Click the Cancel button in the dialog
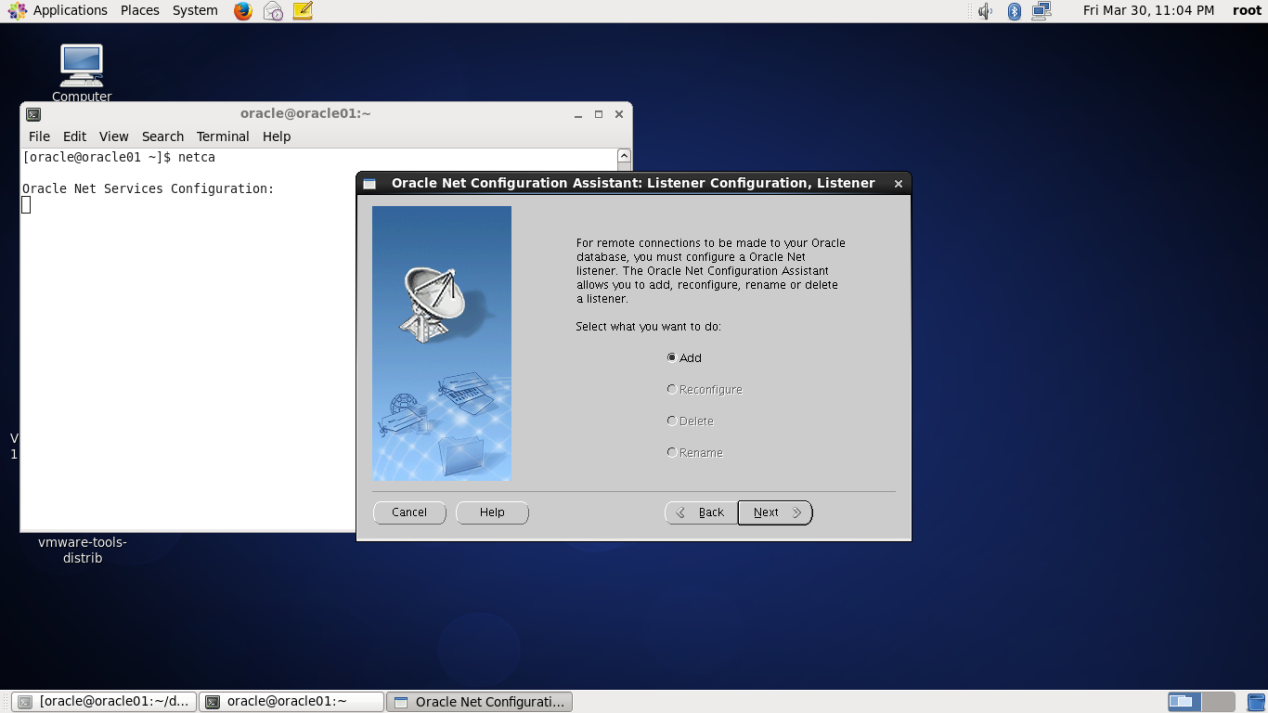The height and width of the screenshot is (713, 1268). pyautogui.click(x=409, y=512)
